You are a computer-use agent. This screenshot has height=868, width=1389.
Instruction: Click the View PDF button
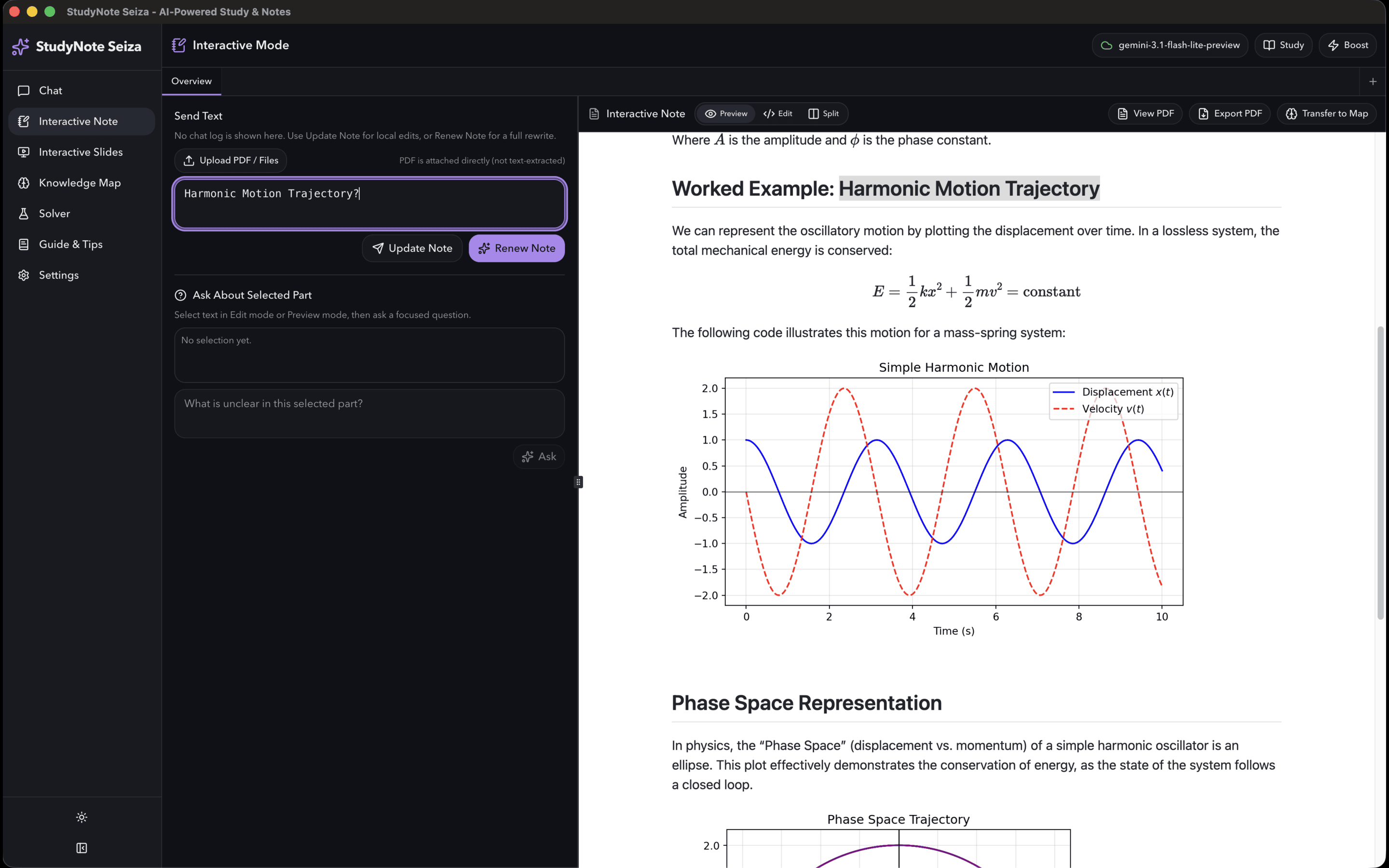pyautogui.click(x=1145, y=114)
